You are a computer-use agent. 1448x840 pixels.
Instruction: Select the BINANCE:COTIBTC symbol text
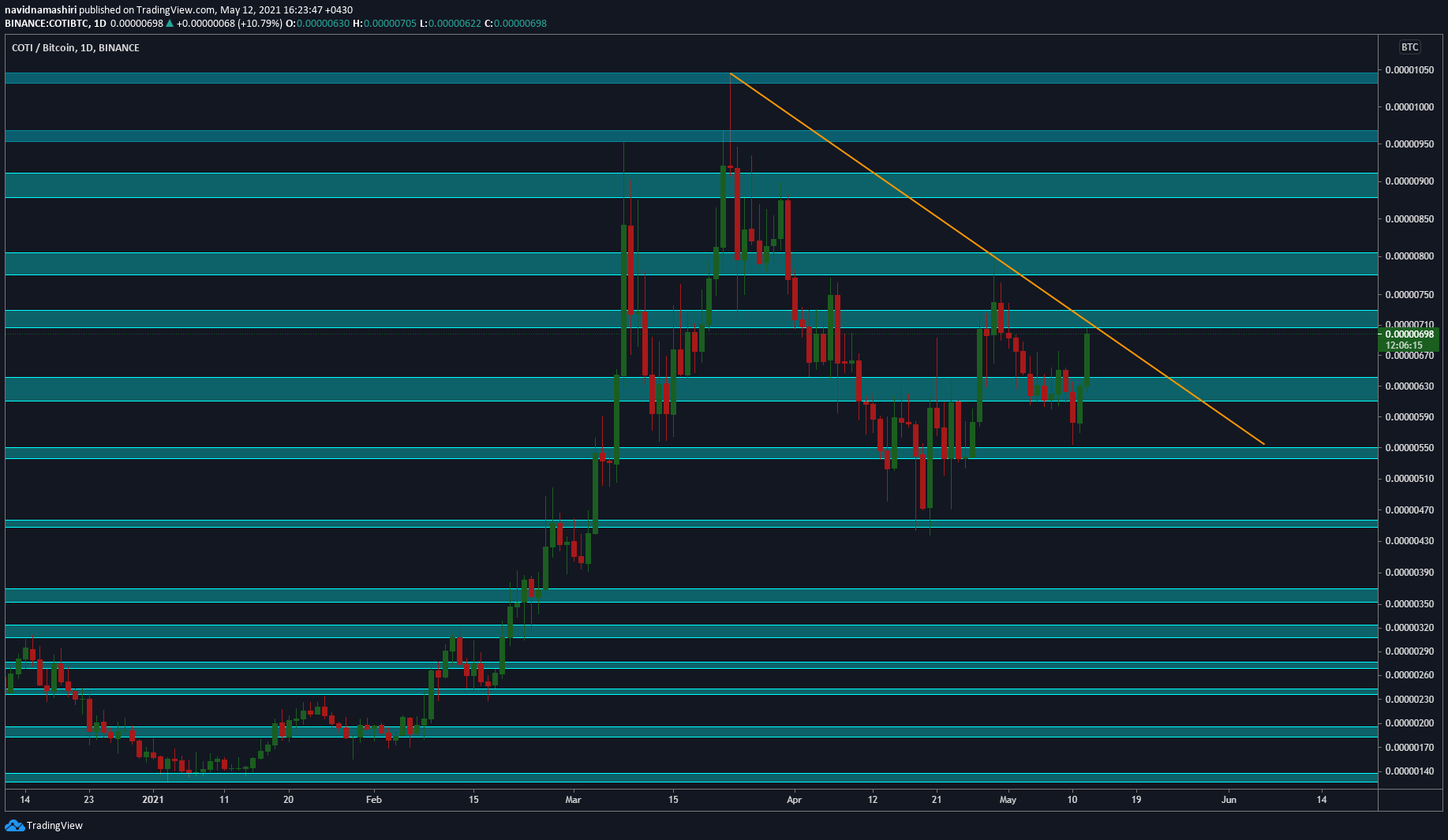click(x=47, y=23)
